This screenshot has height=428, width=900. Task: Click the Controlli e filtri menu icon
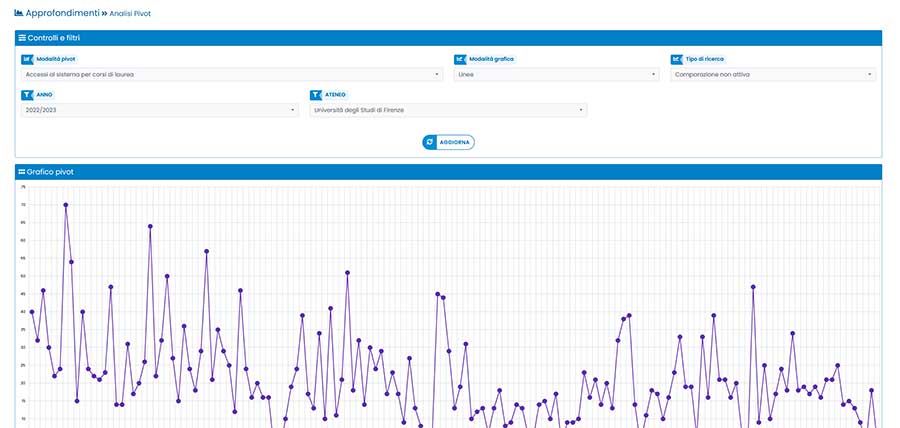(x=22, y=37)
